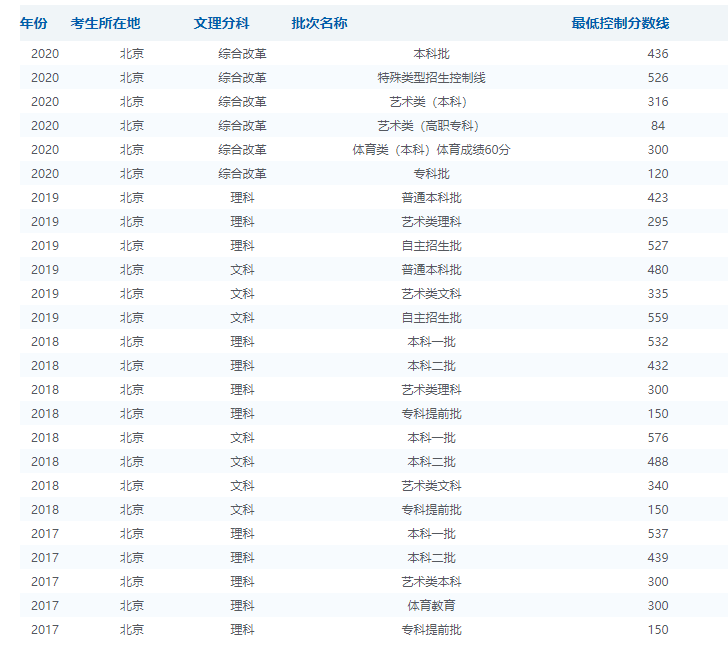Click the score 480
This screenshot has width=728, height=656.
(x=658, y=270)
